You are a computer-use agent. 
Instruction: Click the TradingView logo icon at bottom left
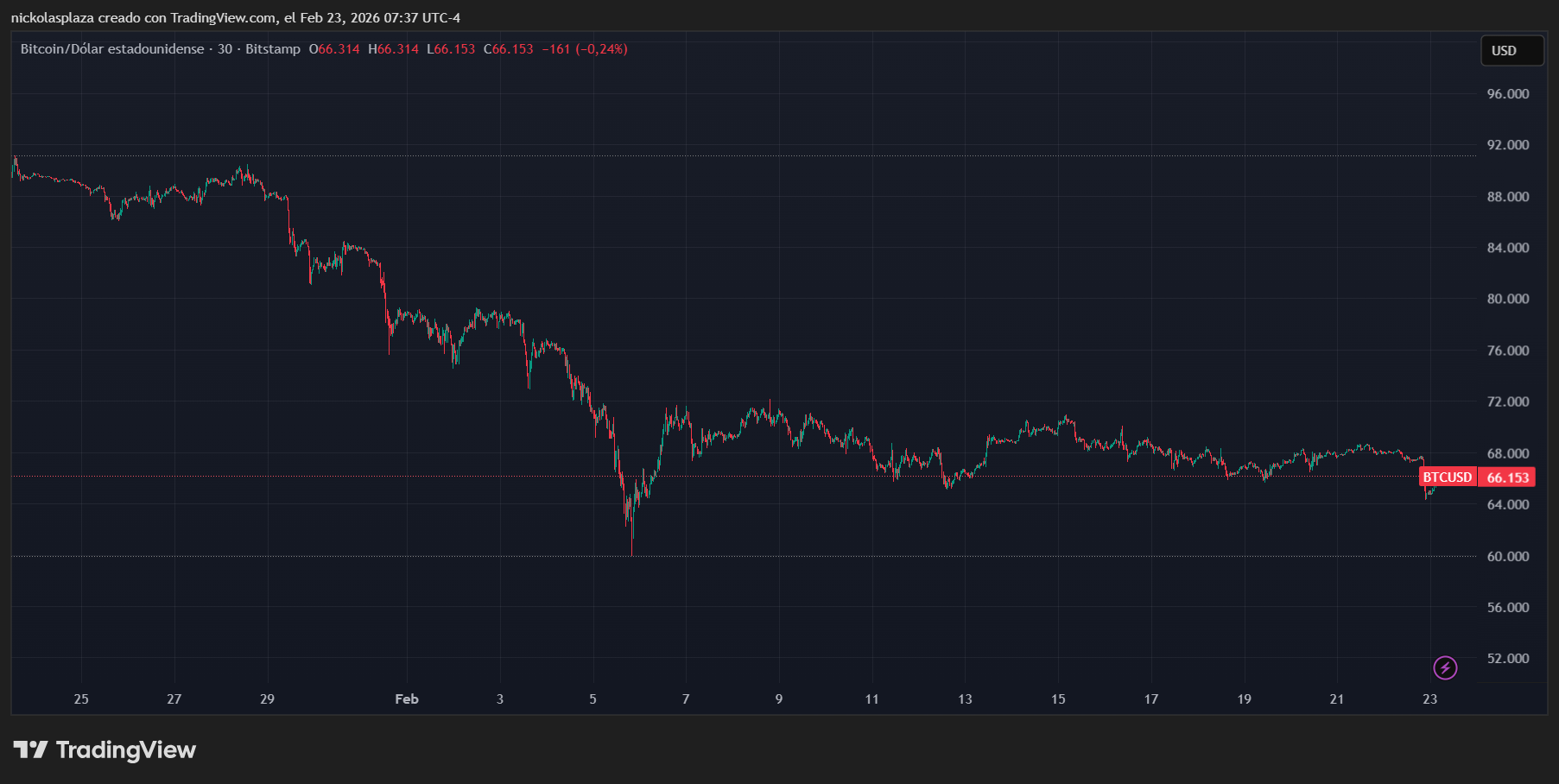point(30,749)
